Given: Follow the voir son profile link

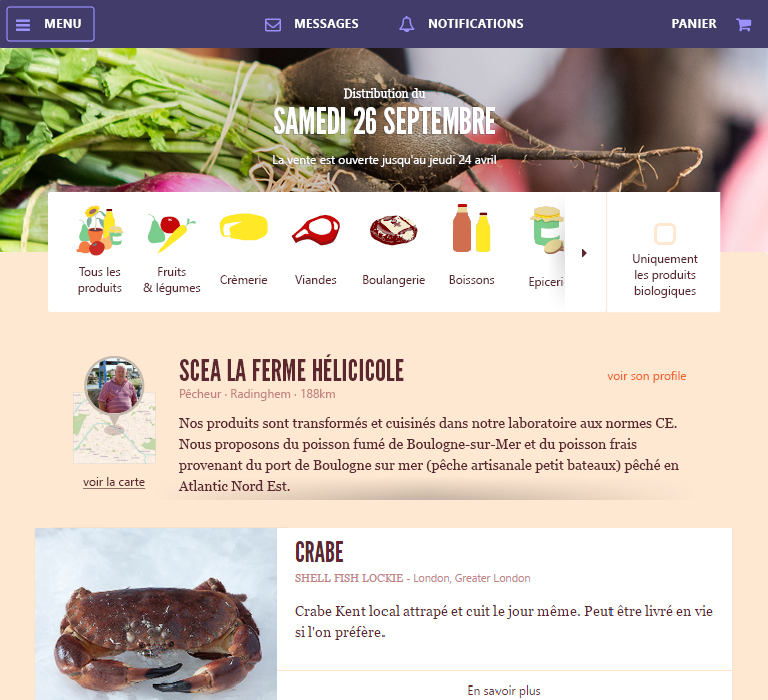Looking at the screenshot, I should click(x=647, y=376).
